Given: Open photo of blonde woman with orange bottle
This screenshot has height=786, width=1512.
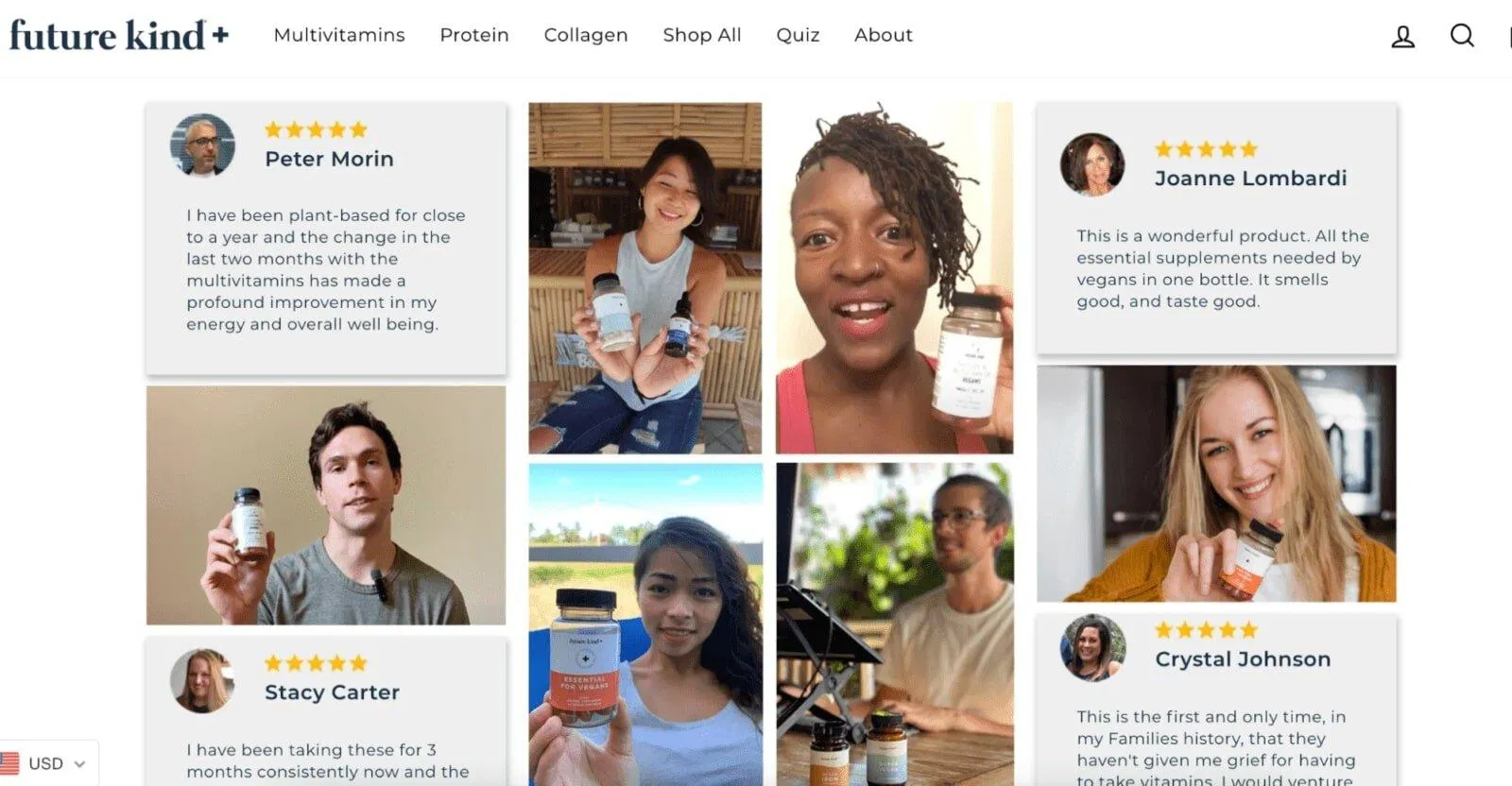Looking at the screenshot, I should click(x=1216, y=484).
